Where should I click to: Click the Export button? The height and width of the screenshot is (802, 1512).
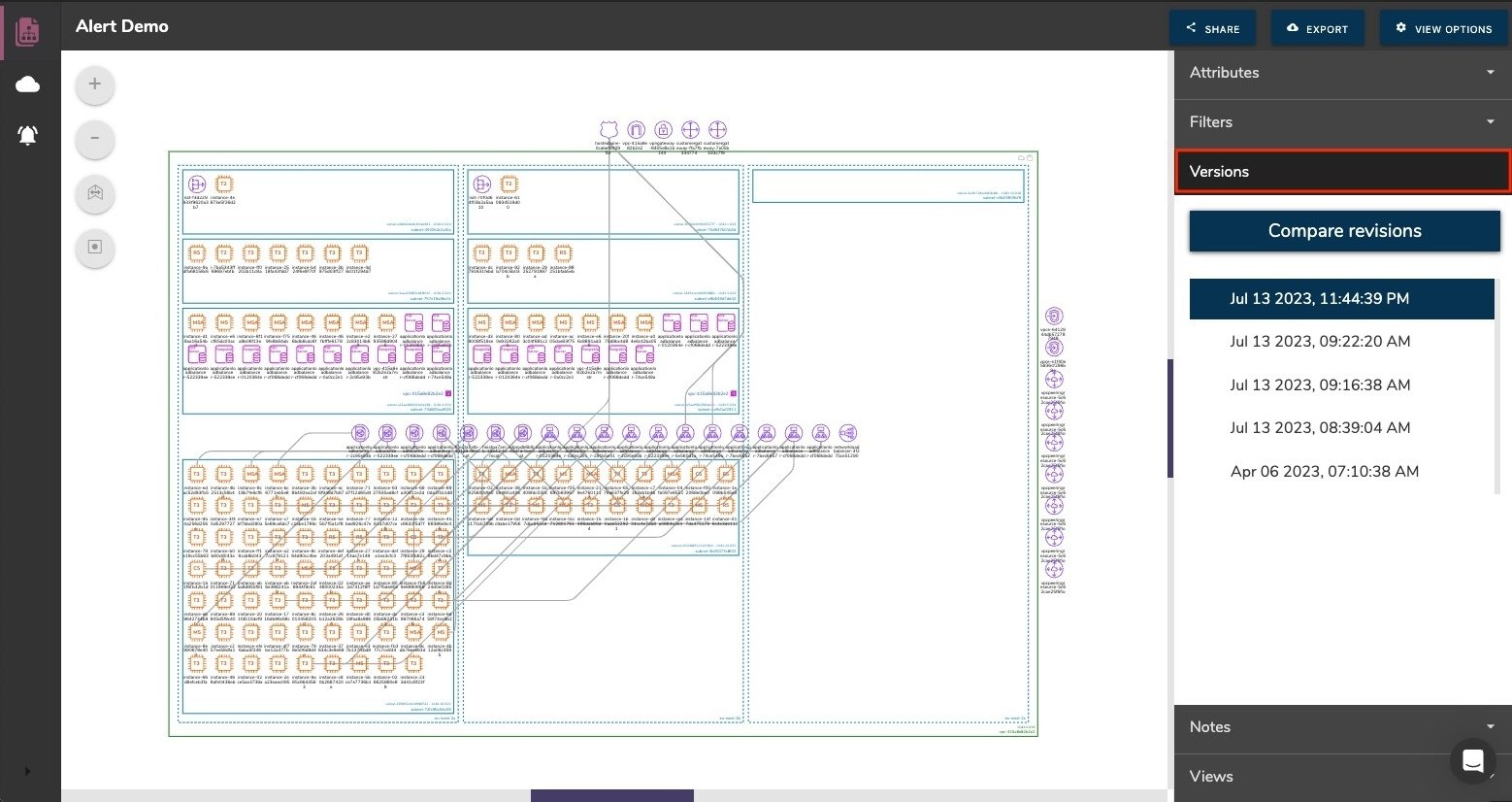click(x=1317, y=28)
